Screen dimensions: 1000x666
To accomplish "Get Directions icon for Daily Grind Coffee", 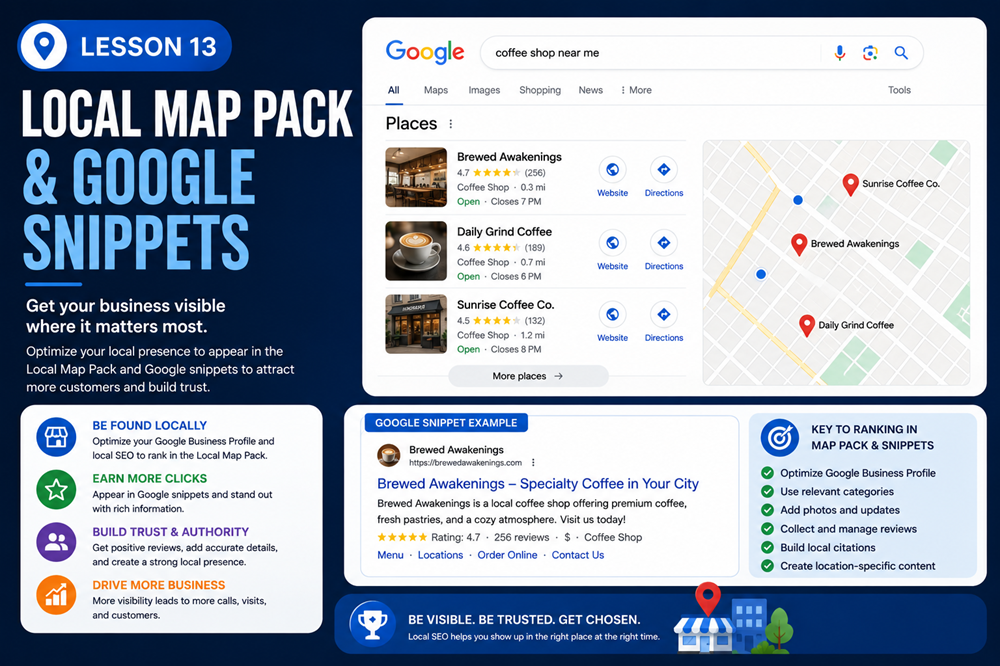I will point(664,242).
